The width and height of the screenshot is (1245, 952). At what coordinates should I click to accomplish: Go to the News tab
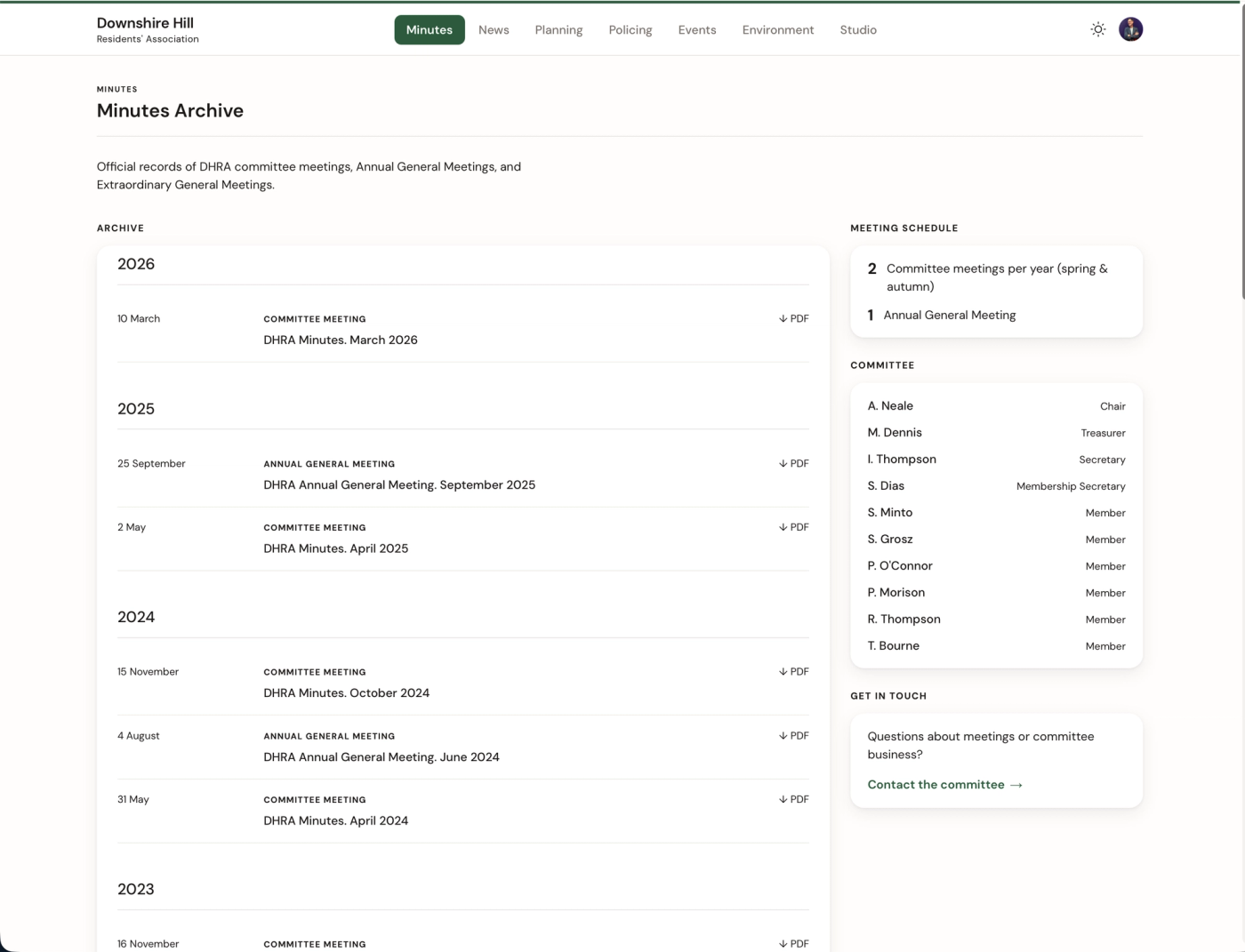[x=494, y=29]
